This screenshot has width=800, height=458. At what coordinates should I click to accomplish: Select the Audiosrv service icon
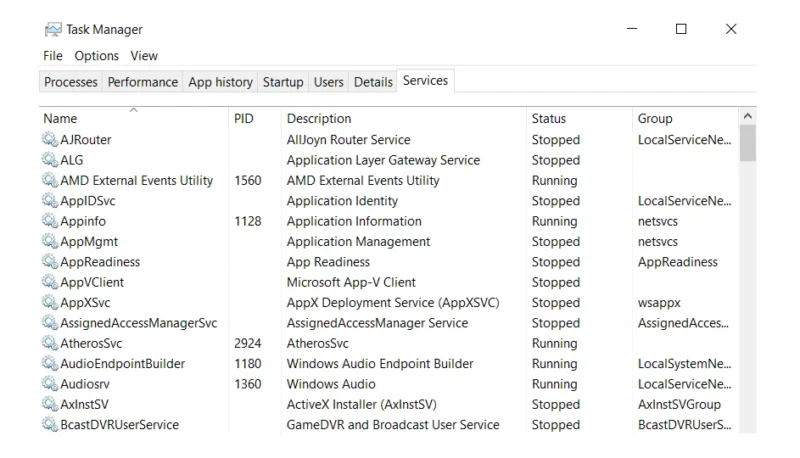point(49,384)
